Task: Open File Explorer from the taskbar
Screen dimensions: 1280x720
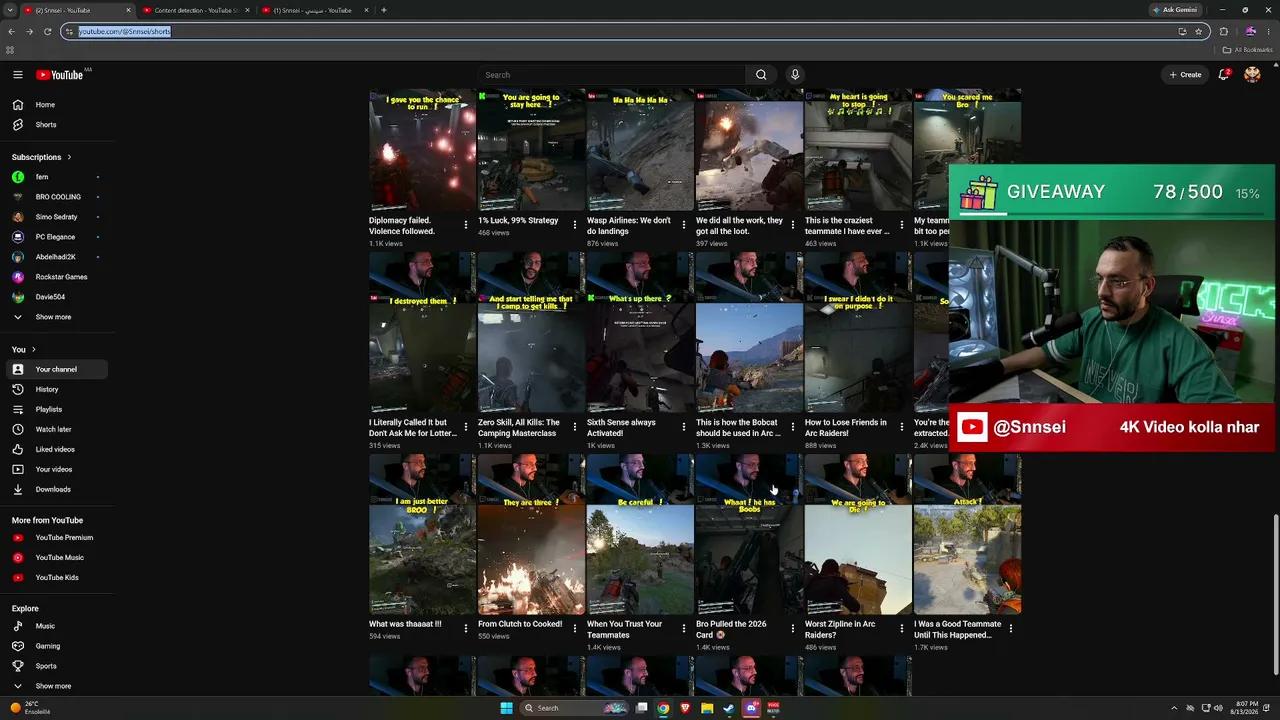Action: [x=707, y=708]
